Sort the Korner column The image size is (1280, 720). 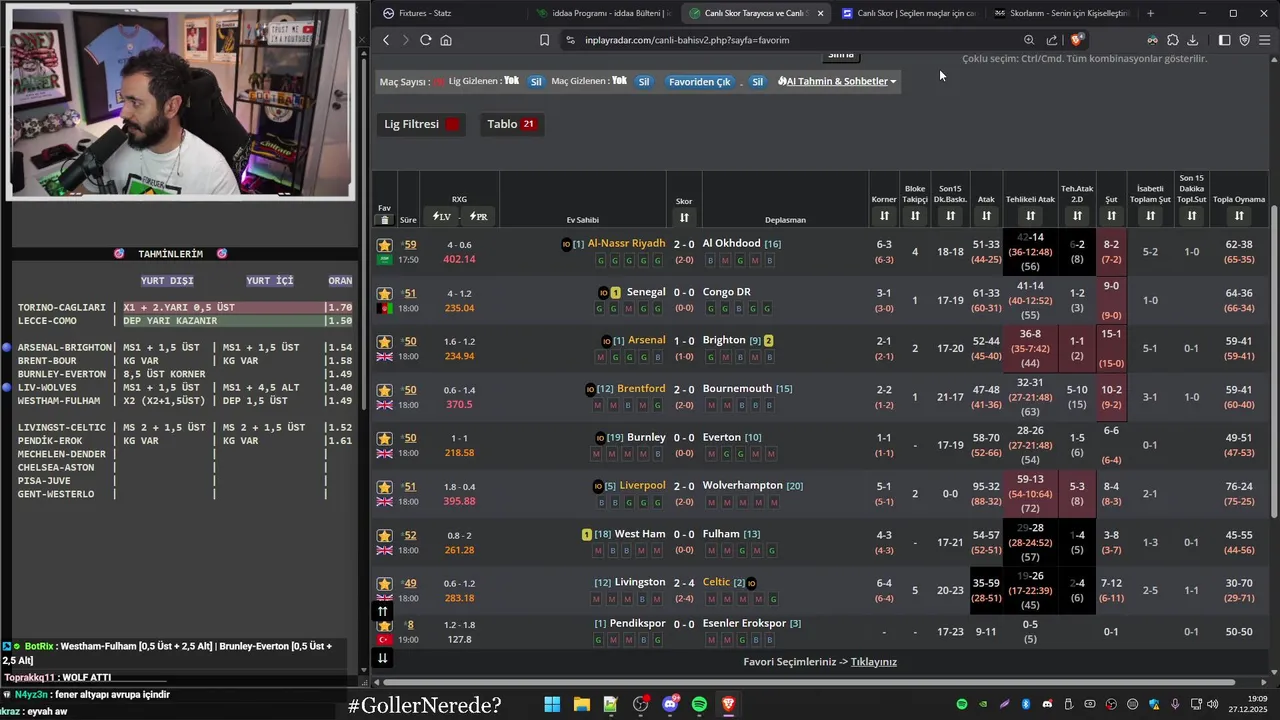pyautogui.click(x=884, y=216)
